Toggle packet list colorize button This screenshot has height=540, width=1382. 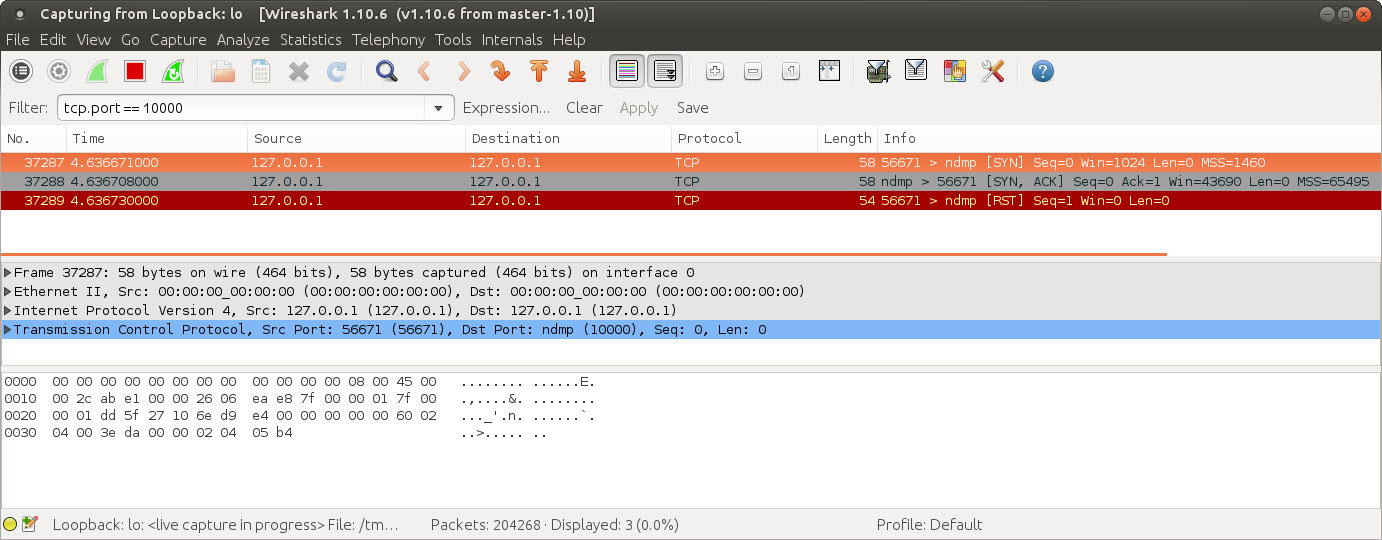pyautogui.click(x=627, y=71)
